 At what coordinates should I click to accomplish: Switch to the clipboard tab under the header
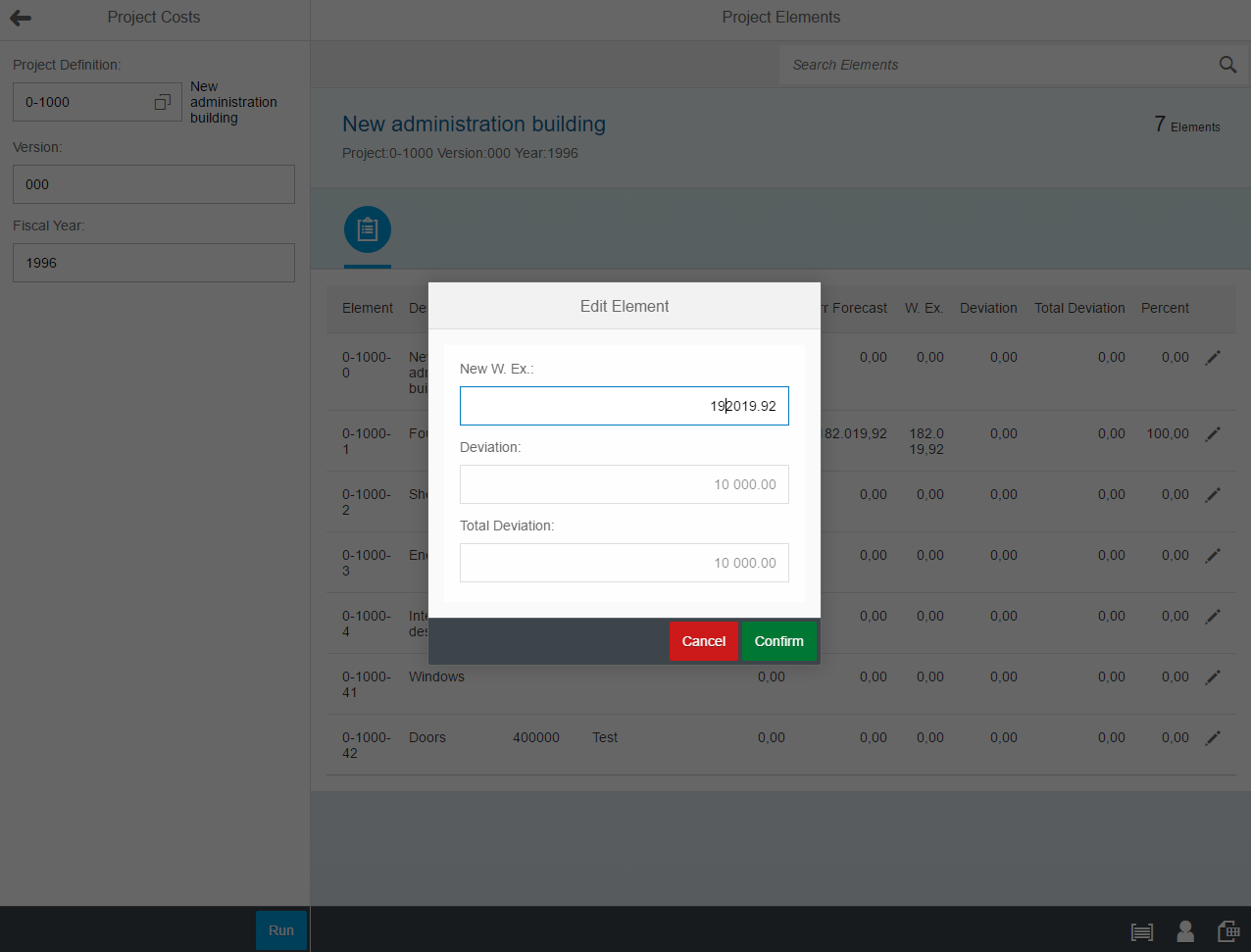[x=367, y=229]
